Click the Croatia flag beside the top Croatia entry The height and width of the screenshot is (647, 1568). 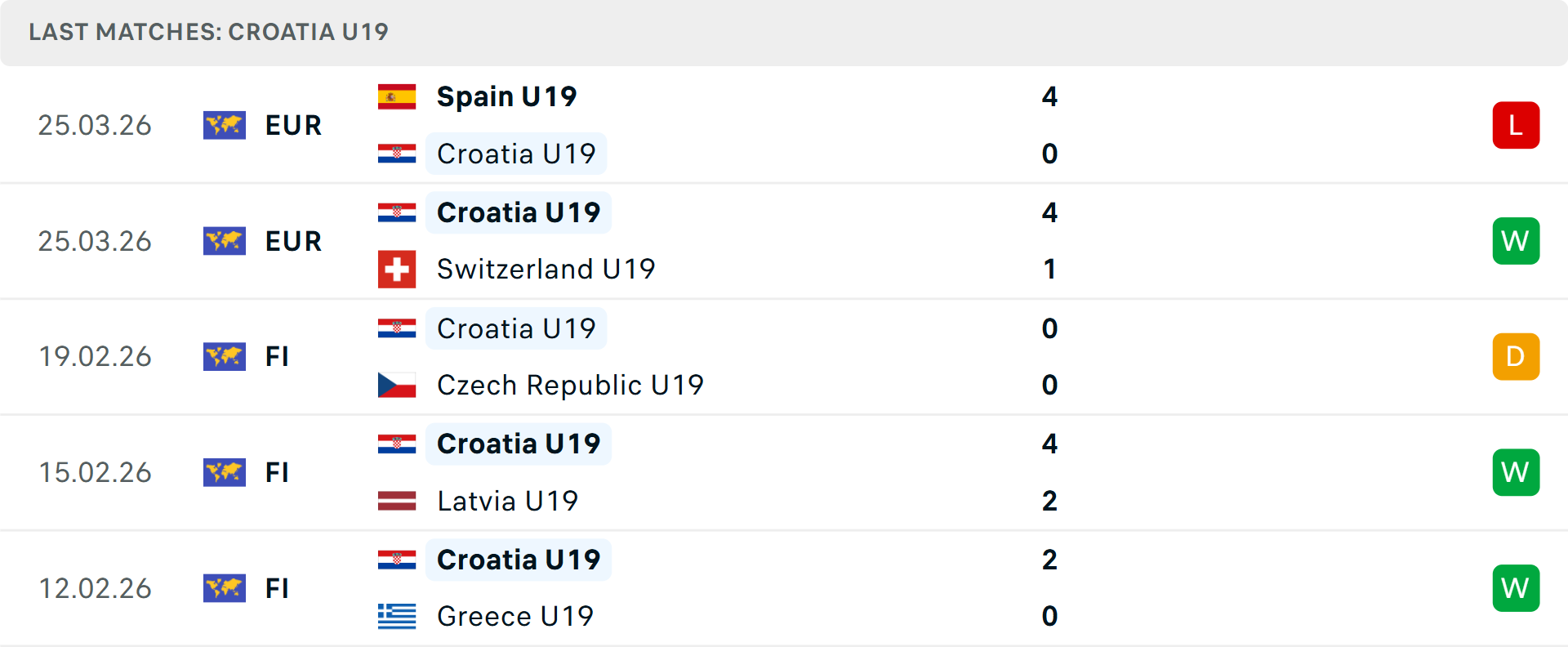coord(397,154)
